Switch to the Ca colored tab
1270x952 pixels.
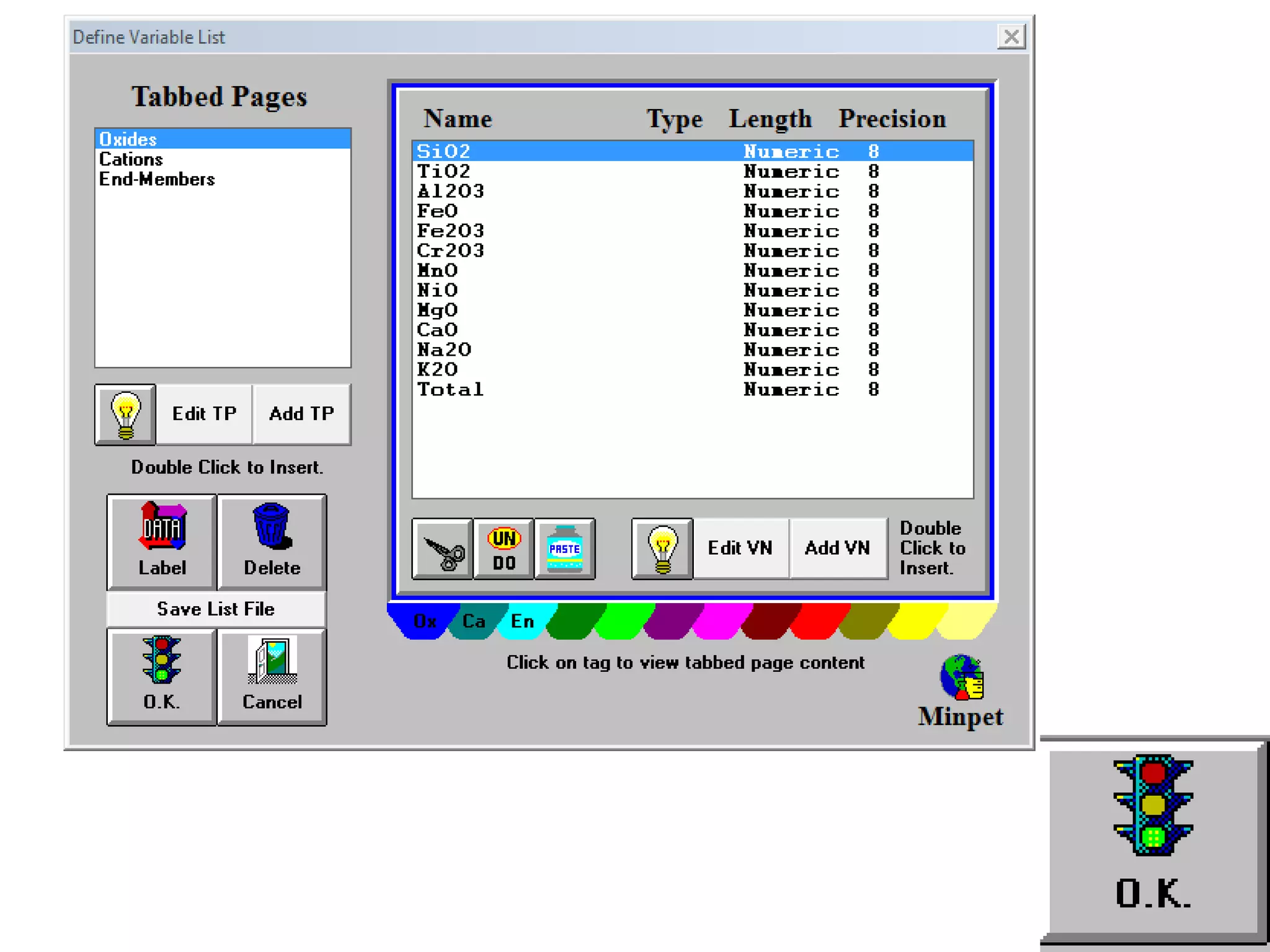point(474,621)
